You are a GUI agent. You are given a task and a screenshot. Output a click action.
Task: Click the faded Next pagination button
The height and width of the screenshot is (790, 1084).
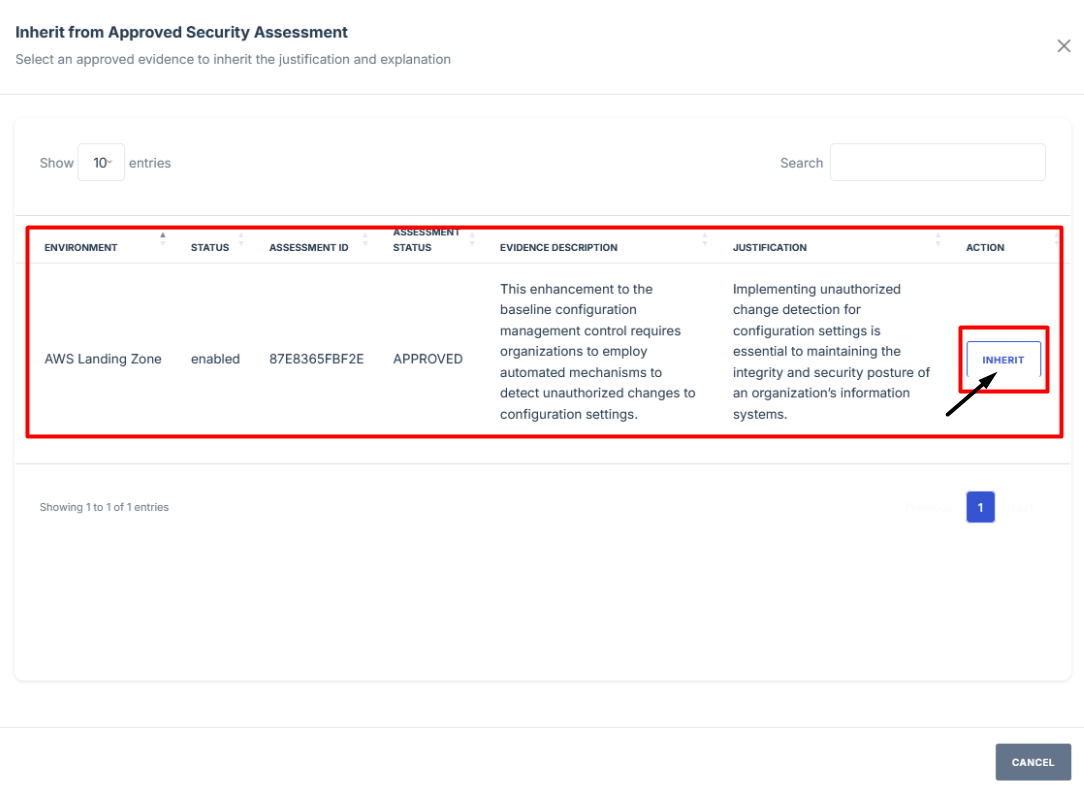[1020, 508]
